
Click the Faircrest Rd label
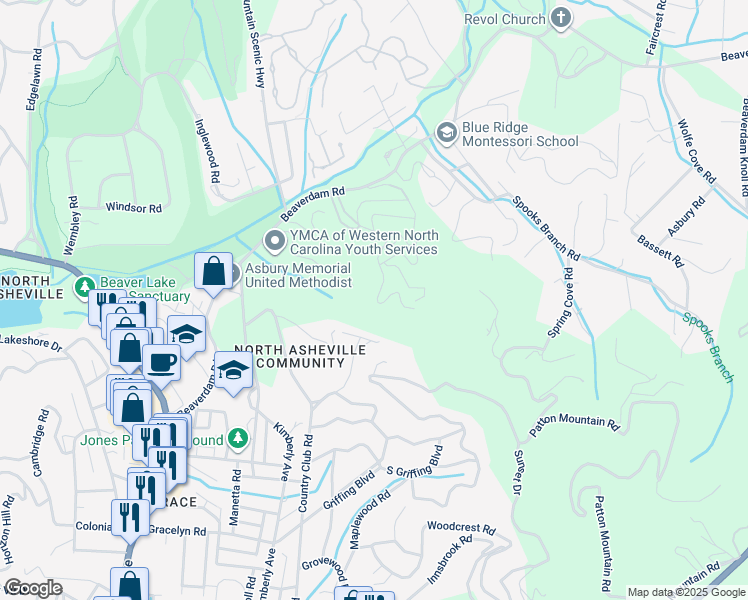point(655,27)
